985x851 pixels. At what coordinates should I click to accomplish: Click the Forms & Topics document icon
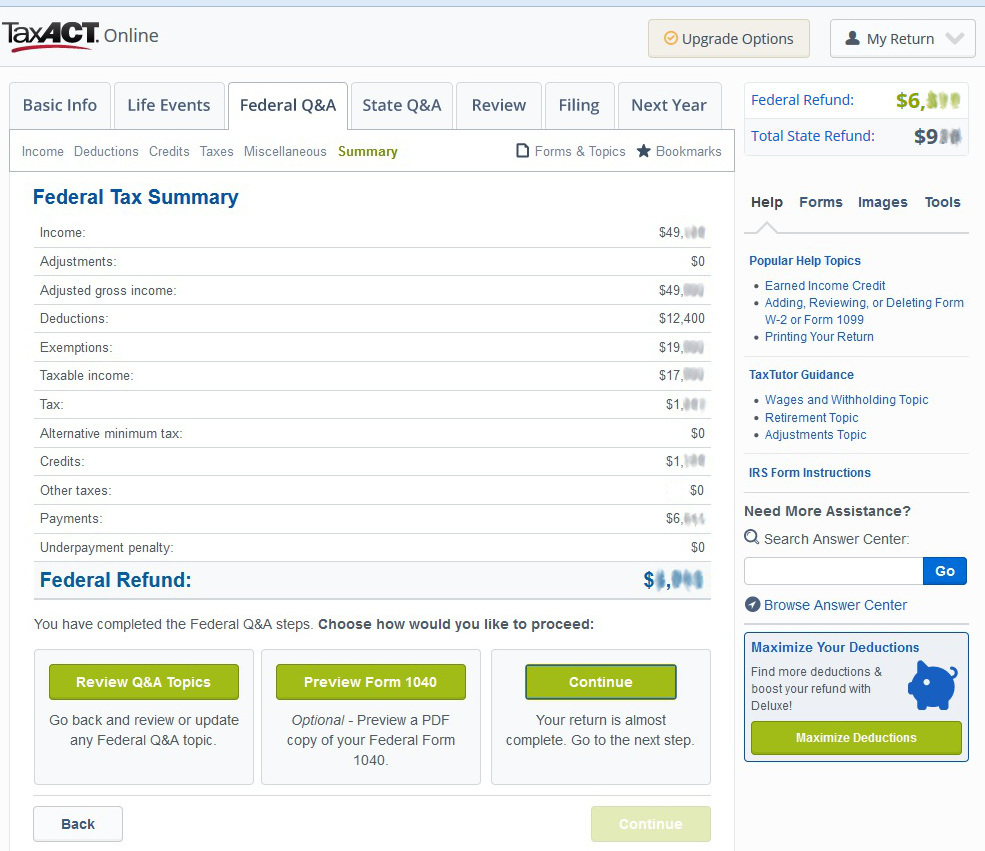point(522,151)
